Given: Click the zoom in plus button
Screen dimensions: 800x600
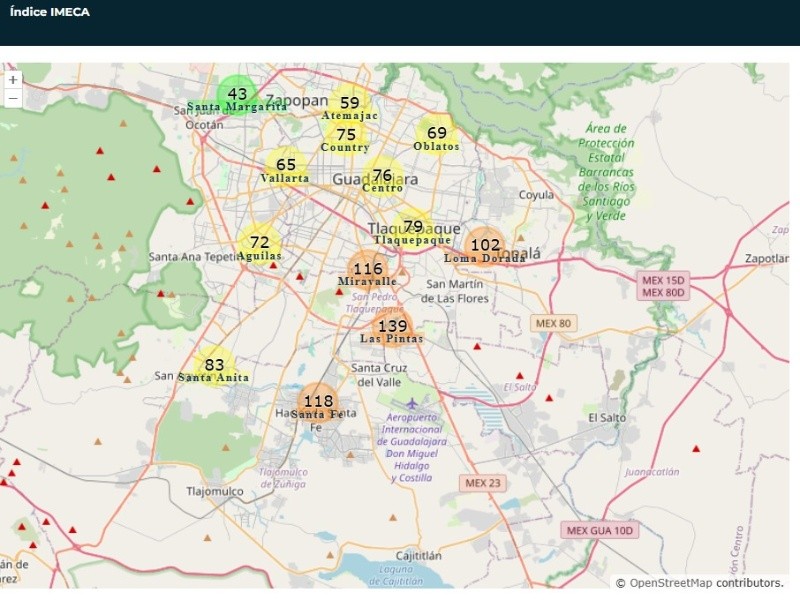Looking at the screenshot, I should pyautogui.click(x=13, y=80).
